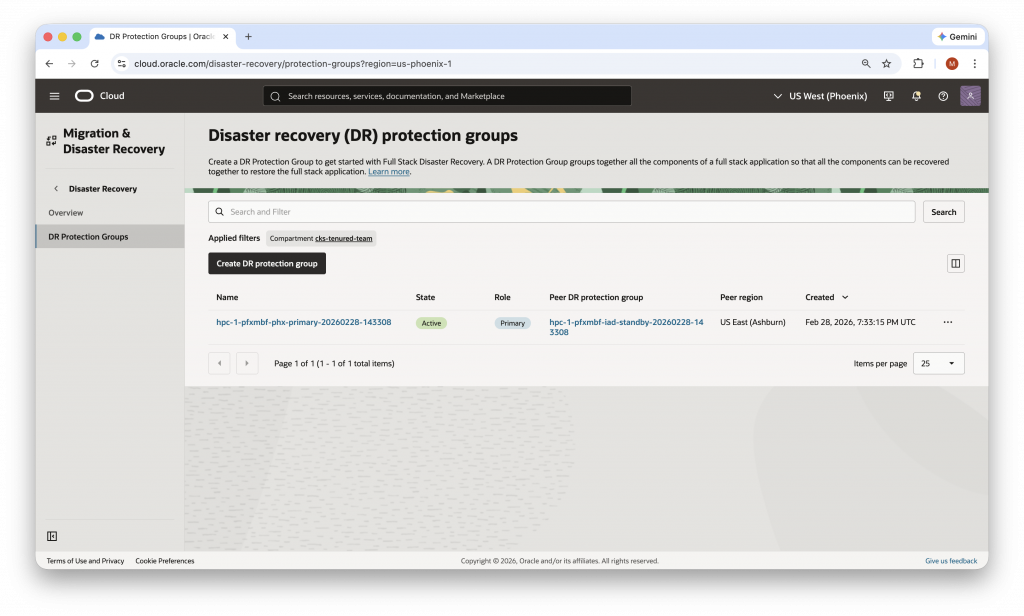1024x616 pixels.
Task: Open the Help question-mark icon
Action: 942,96
